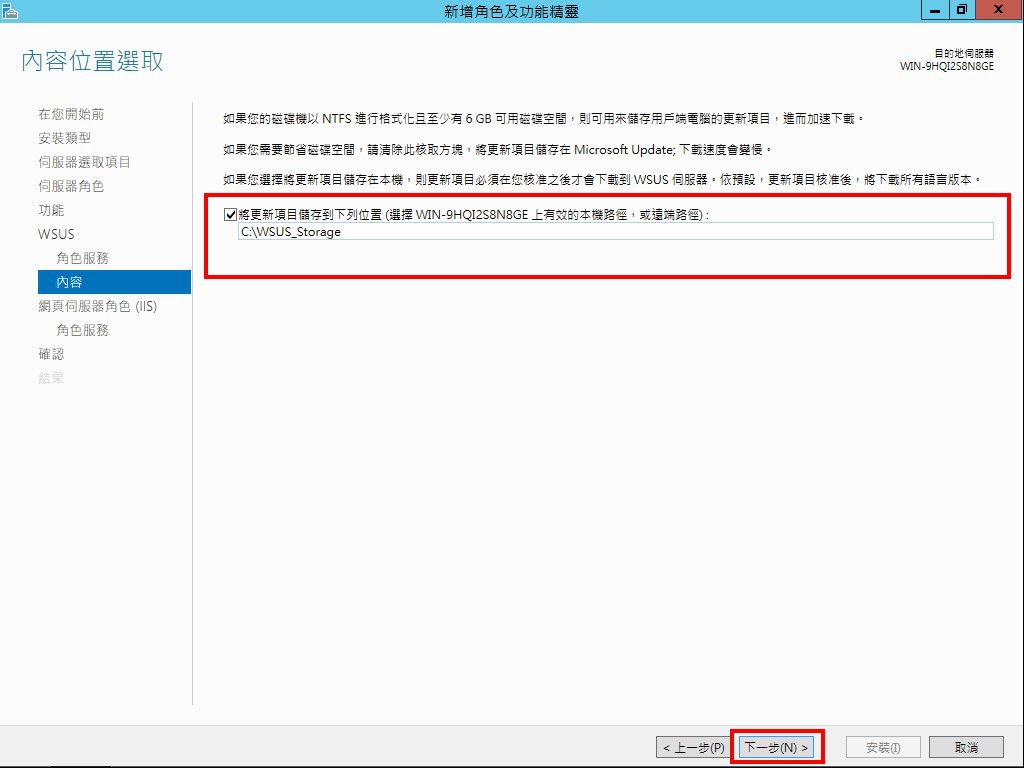The image size is (1024, 768).
Task: Click the sentence about approving updates for WSUS
Action: coord(601,180)
